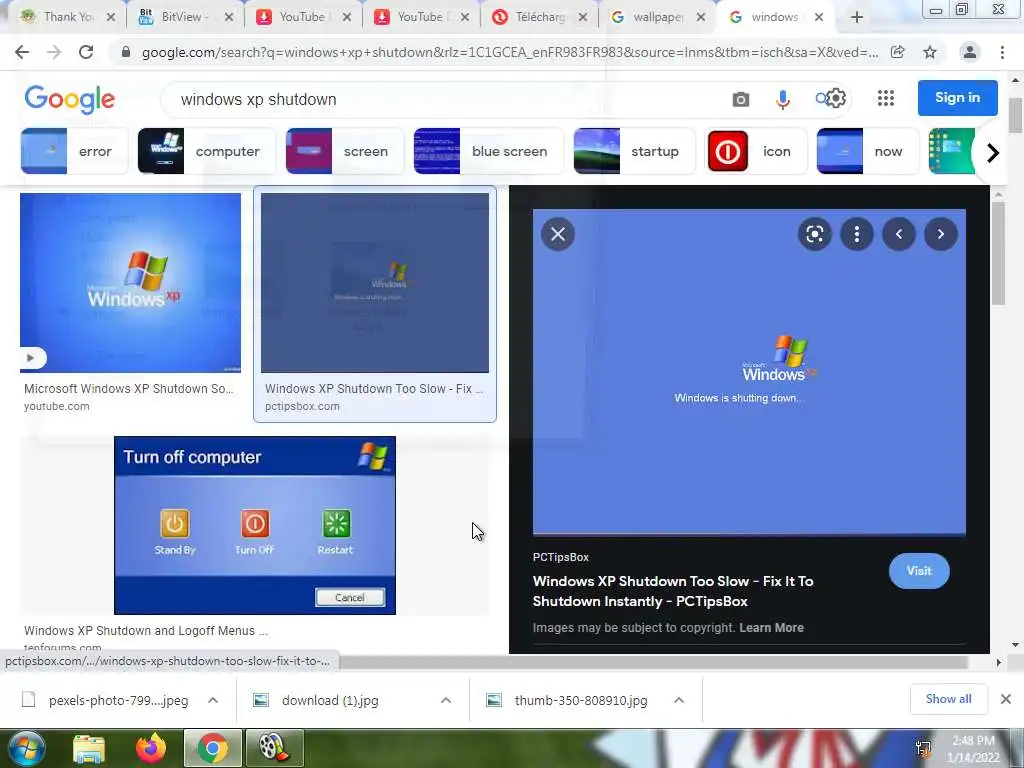The height and width of the screenshot is (768, 1024).
Task: Open the Learn More copyright link
Action: pyautogui.click(x=771, y=628)
